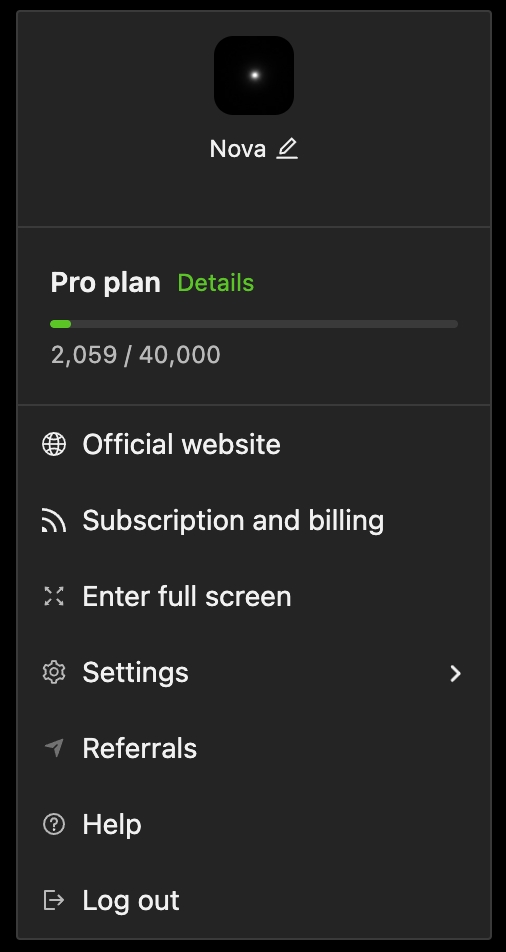
Task: Open Subscription and billing menu entry
Action: click(x=254, y=520)
